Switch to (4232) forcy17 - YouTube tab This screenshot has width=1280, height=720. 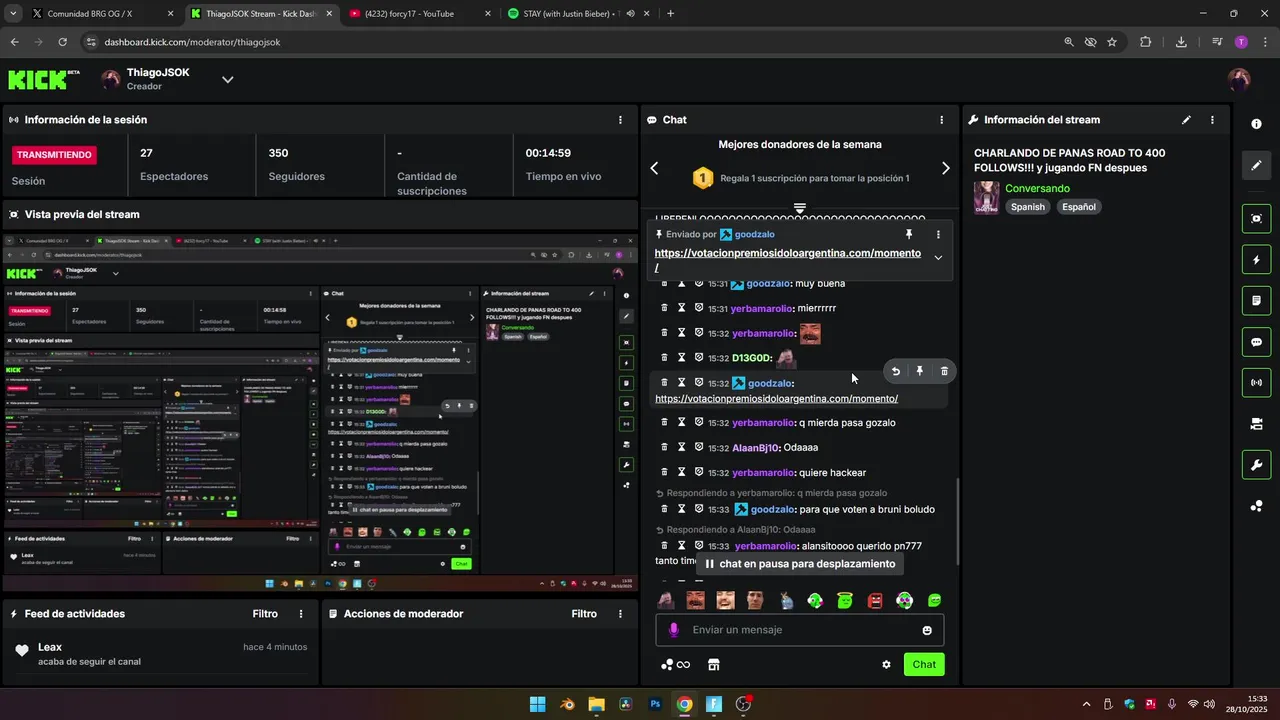click(418, 14)
